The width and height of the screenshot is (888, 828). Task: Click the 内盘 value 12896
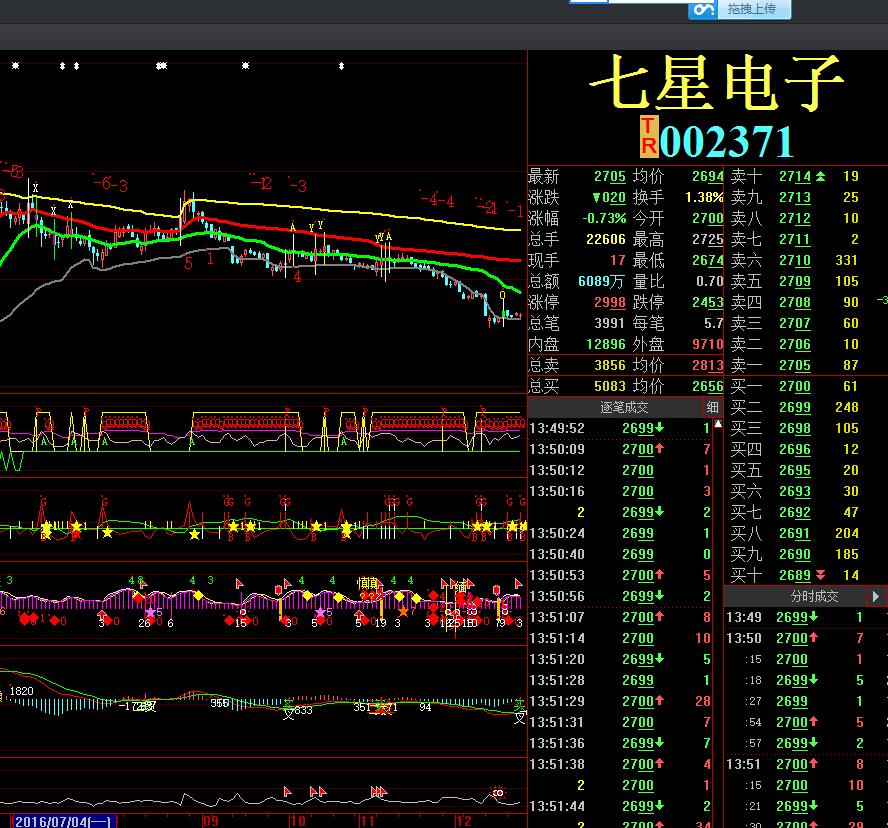point(605,344)
